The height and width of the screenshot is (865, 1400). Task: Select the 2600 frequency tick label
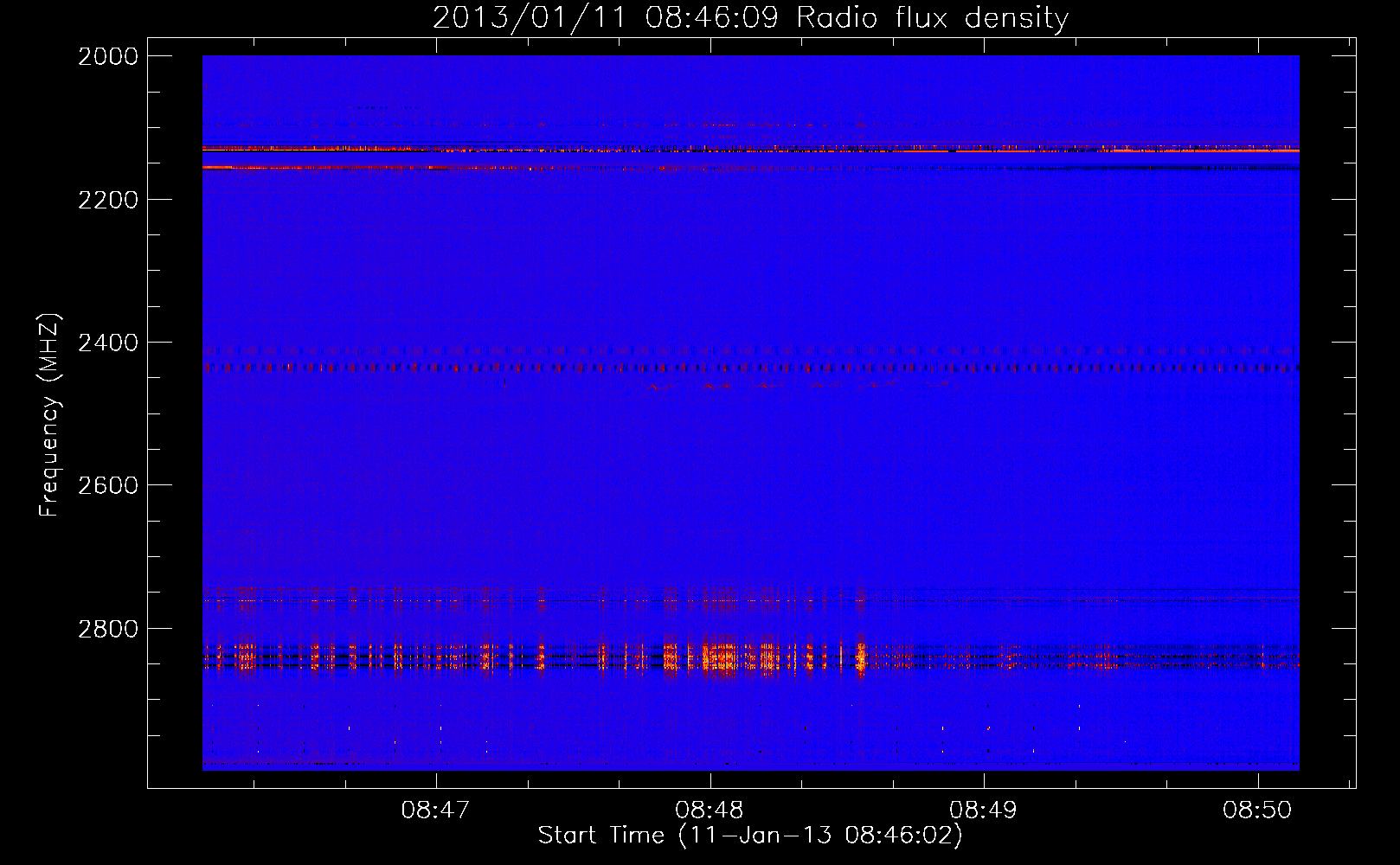coord(108,485)
